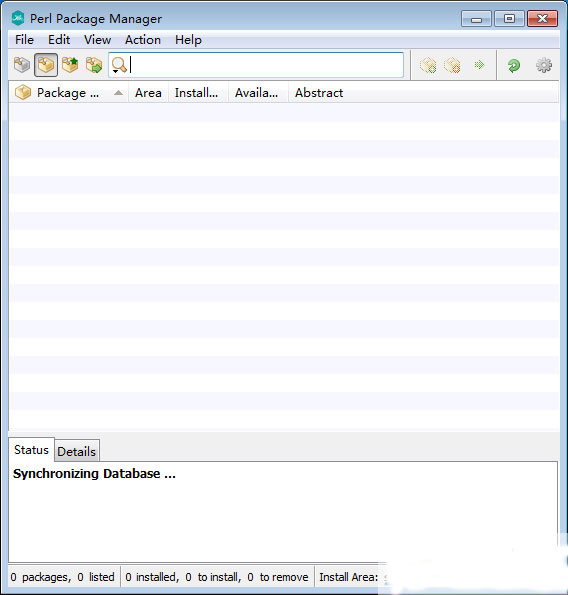Toggle installed packages view icon
This screenshot has height=595, width=568.
[46, 65]
